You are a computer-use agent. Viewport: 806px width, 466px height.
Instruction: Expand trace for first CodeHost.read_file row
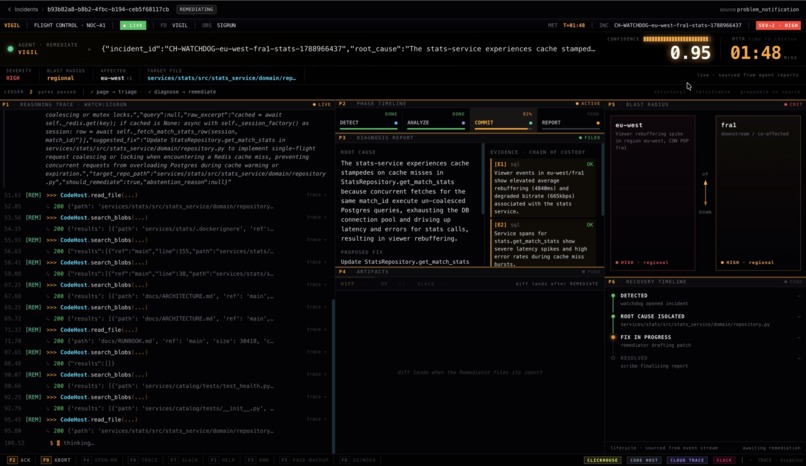(314, 195)
